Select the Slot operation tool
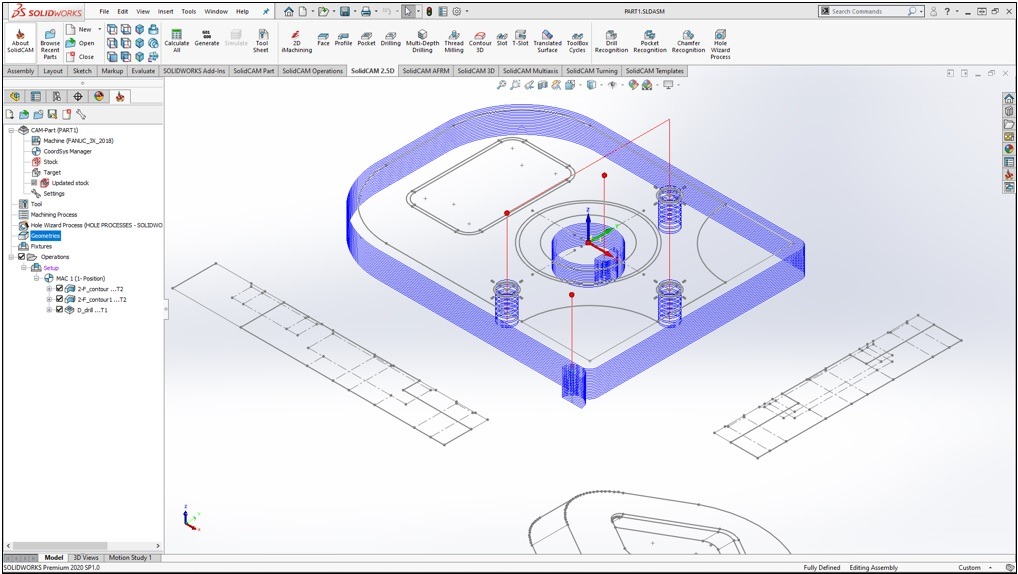Image resolution: width=1018 pixels, height=574 pixels. [502, 39]
